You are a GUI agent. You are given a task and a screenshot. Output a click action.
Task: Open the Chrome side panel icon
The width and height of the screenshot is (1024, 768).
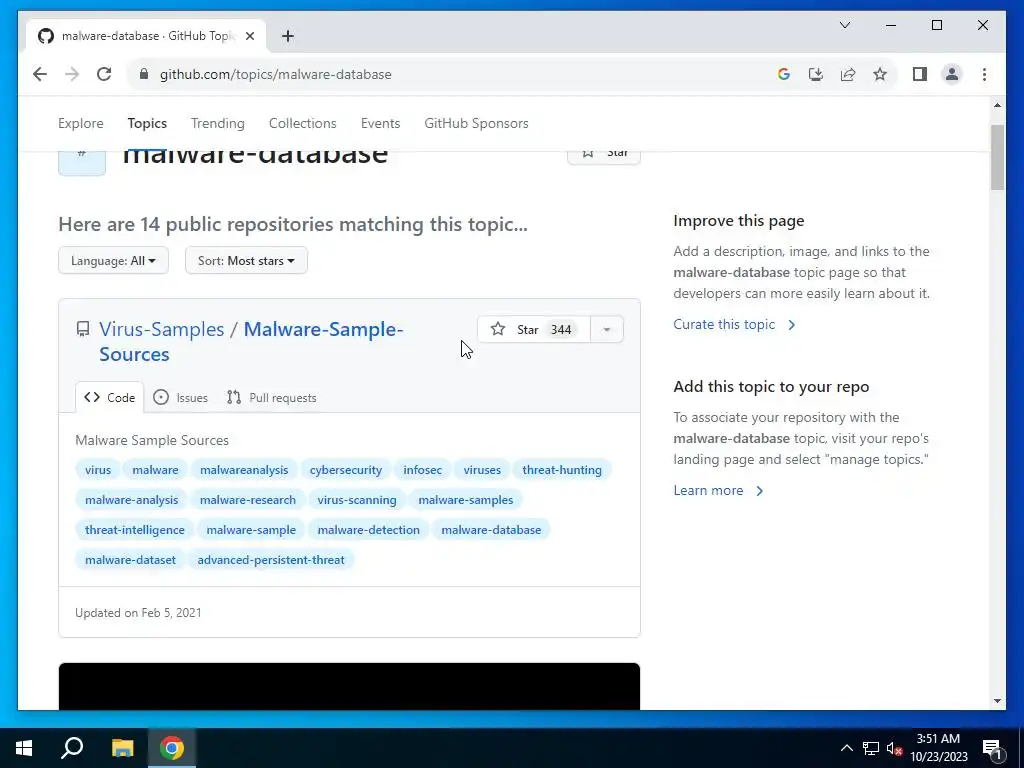click(920, 74)
